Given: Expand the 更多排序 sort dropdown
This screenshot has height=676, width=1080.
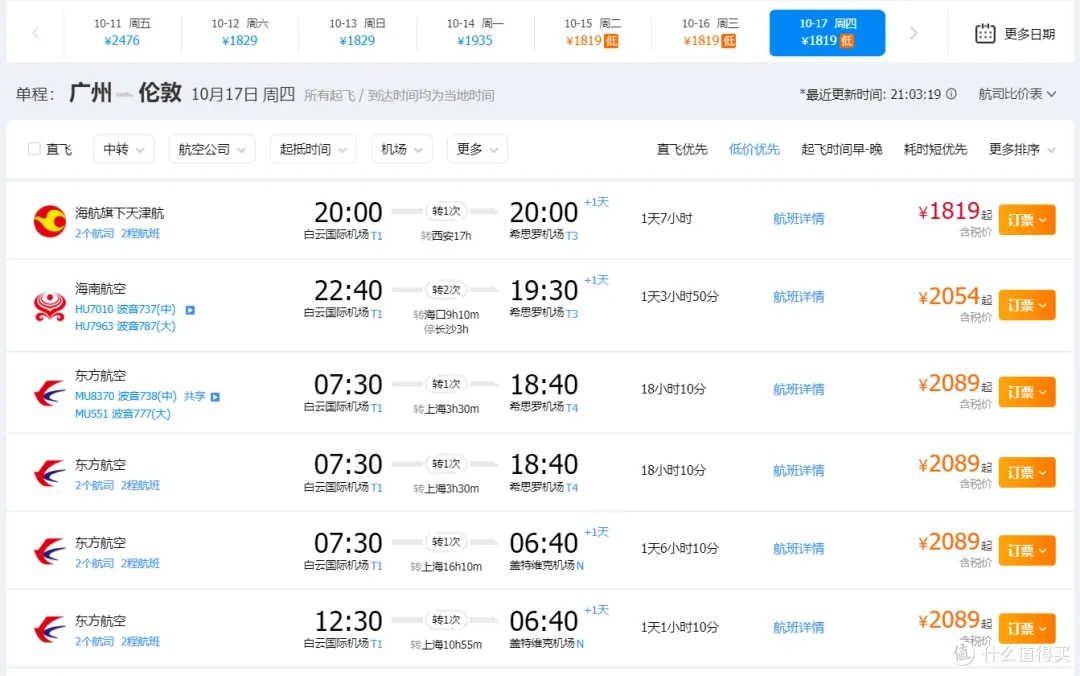Looking at the screenshot, I should pos(1021,150).
